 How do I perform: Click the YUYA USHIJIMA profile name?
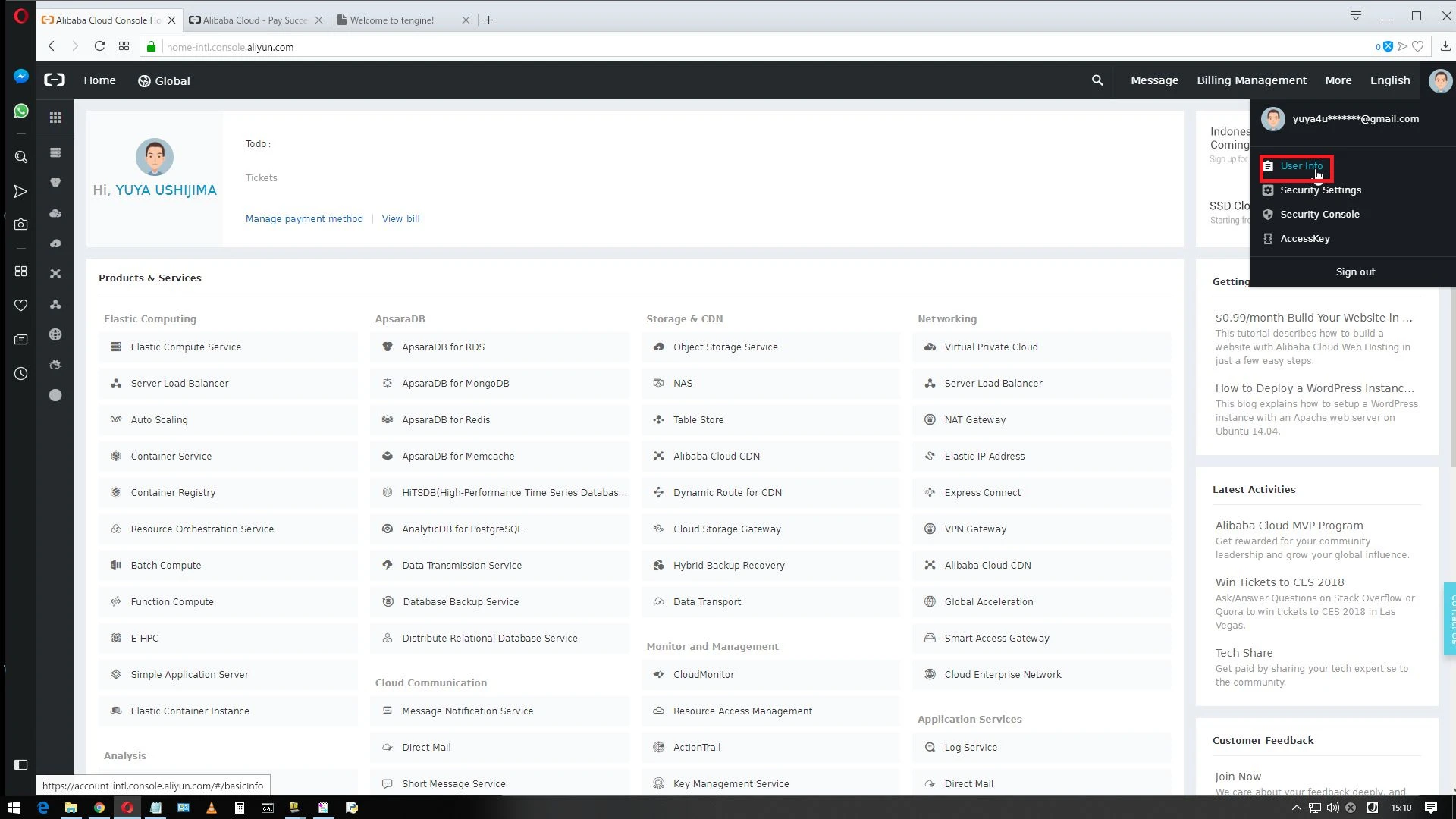click(x=166, y=190)
